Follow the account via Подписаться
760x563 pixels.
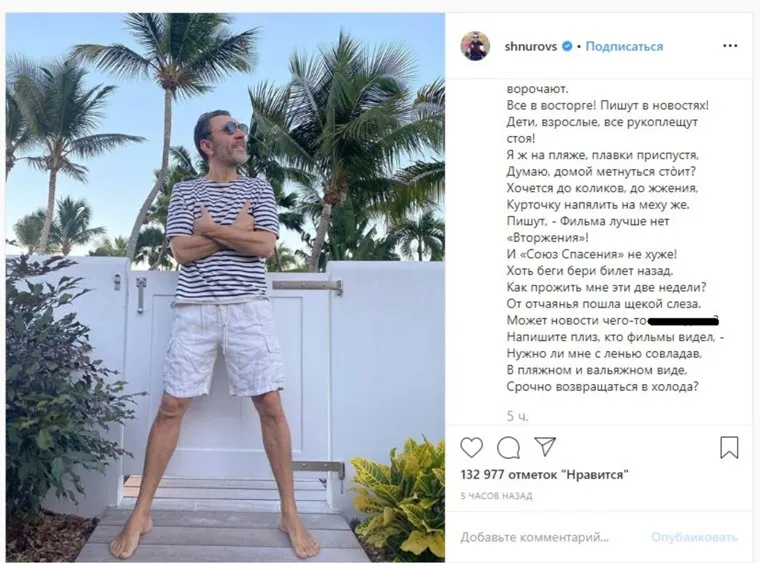point(624,47)
